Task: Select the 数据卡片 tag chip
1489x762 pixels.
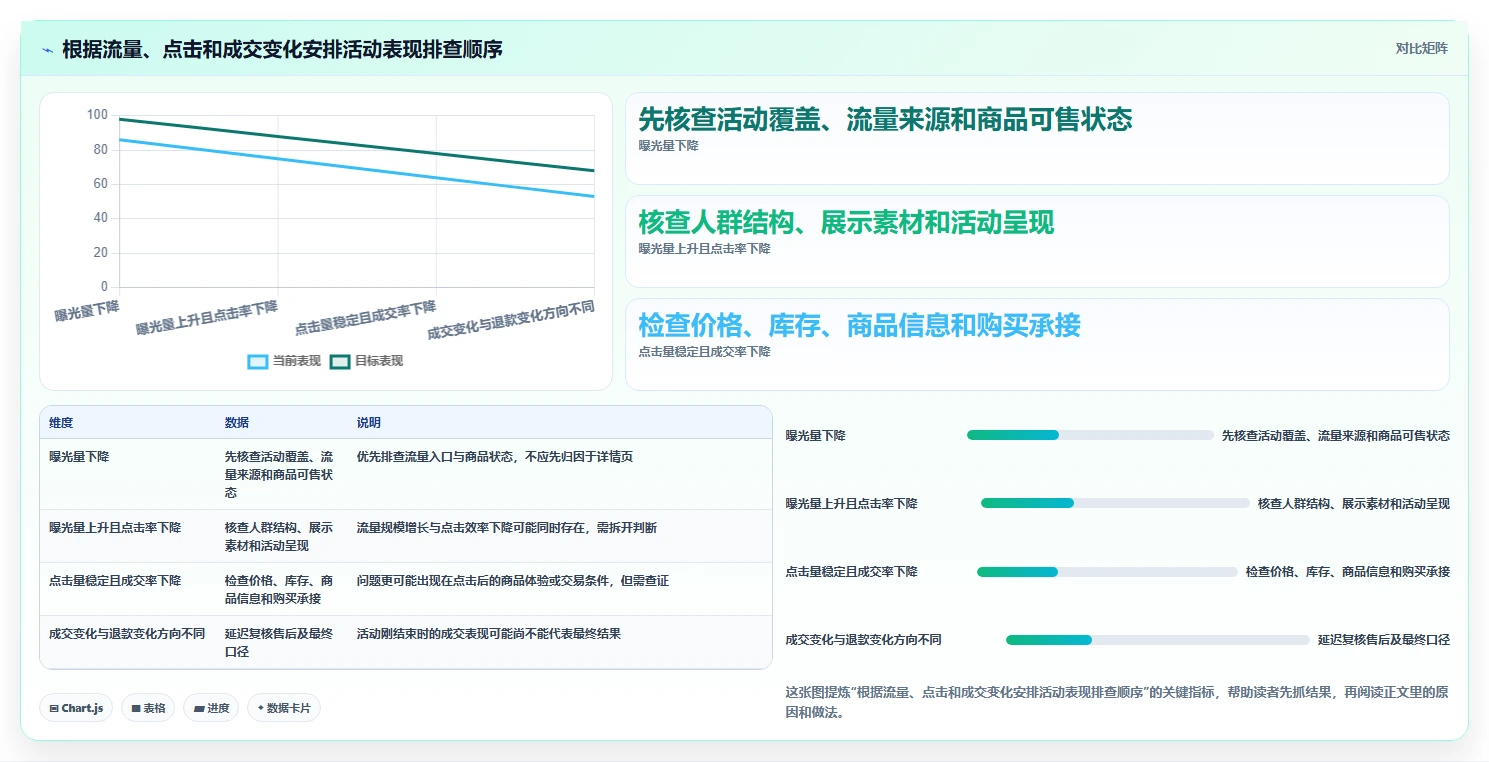Action: 284,708
